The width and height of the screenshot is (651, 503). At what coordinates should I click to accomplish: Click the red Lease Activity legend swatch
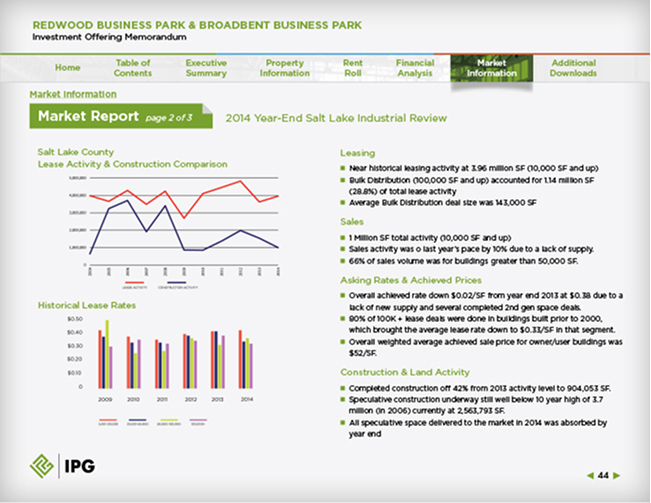[135, 282]
